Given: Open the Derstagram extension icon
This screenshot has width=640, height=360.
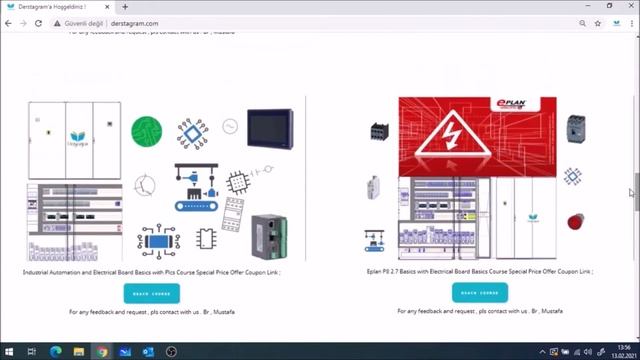Looking at the screenshot, I should pyautogui.click(x=617, y=24).
